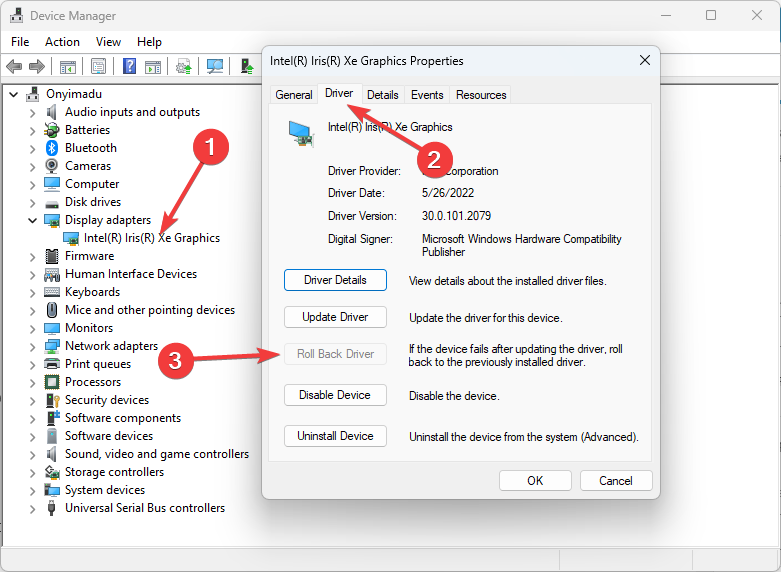This screenshot has width=781, height=572.
Task: Click the Update Driver button
Action: tap(335, 317)
